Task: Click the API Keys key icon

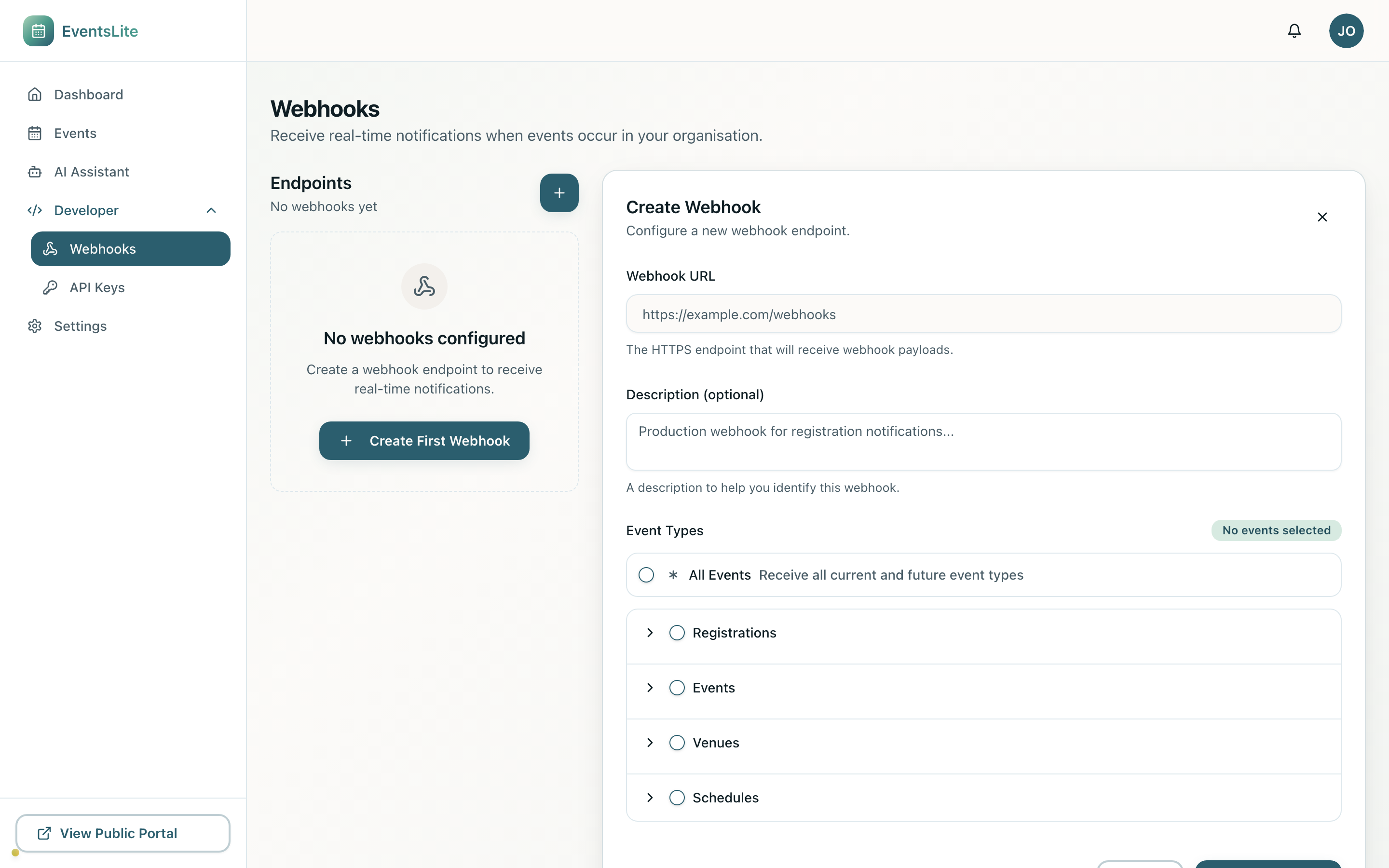Action: click(50, 287)
